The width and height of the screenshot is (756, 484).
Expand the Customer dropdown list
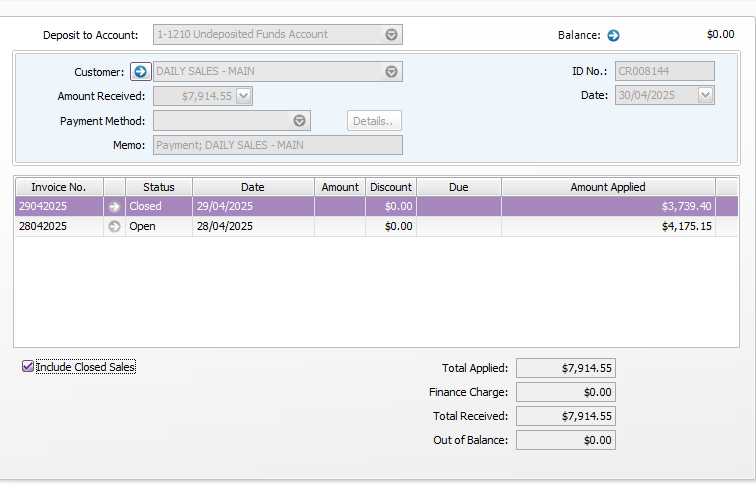[392, 72]
